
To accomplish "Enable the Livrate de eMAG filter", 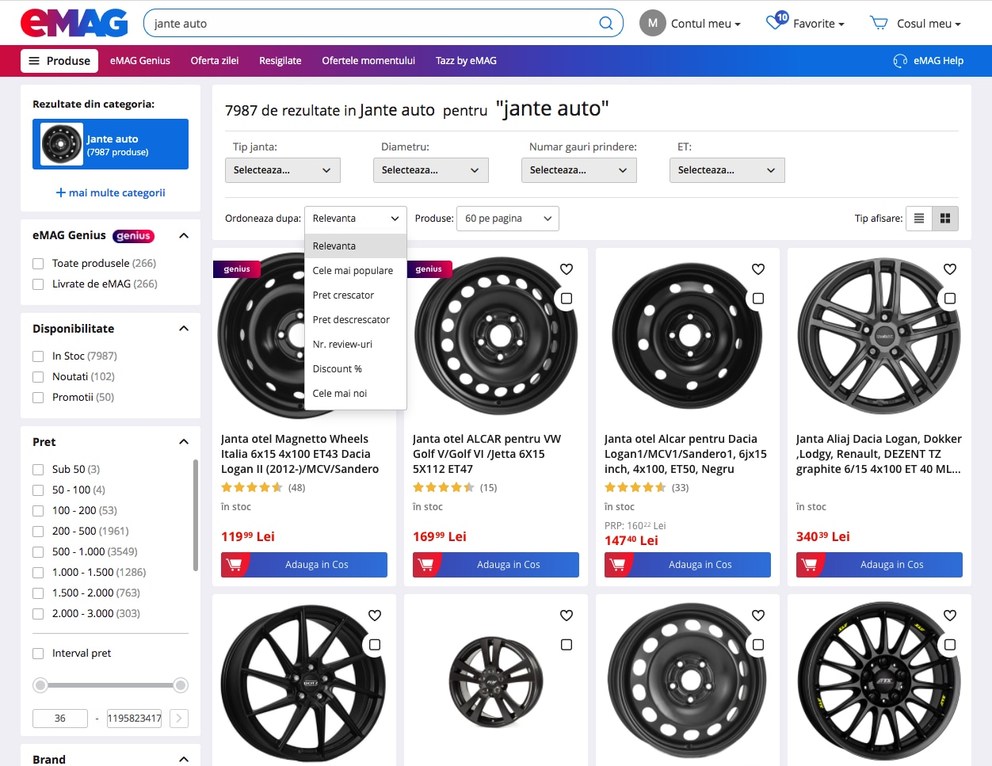I will coord(38,284).
